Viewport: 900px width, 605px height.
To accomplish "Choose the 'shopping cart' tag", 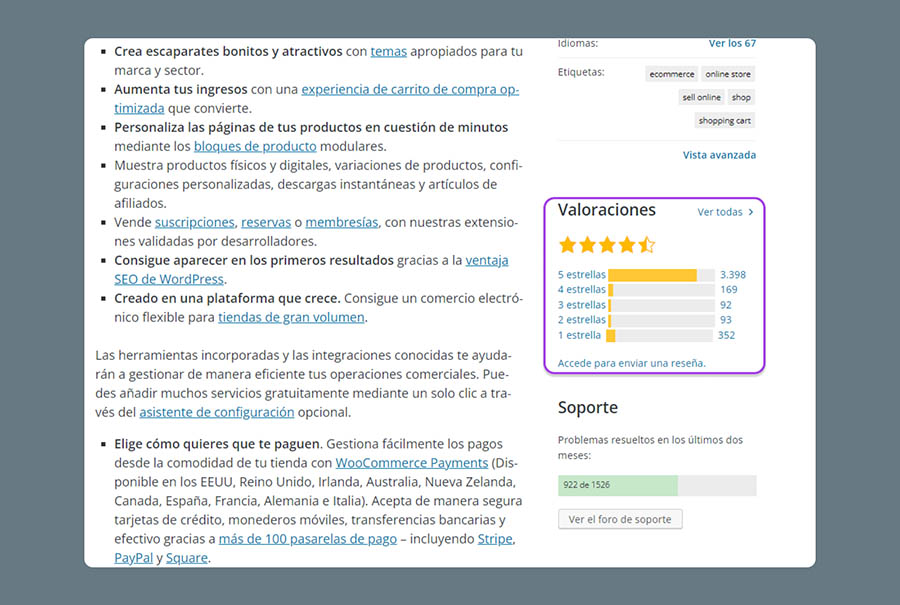I will point(725,121).
